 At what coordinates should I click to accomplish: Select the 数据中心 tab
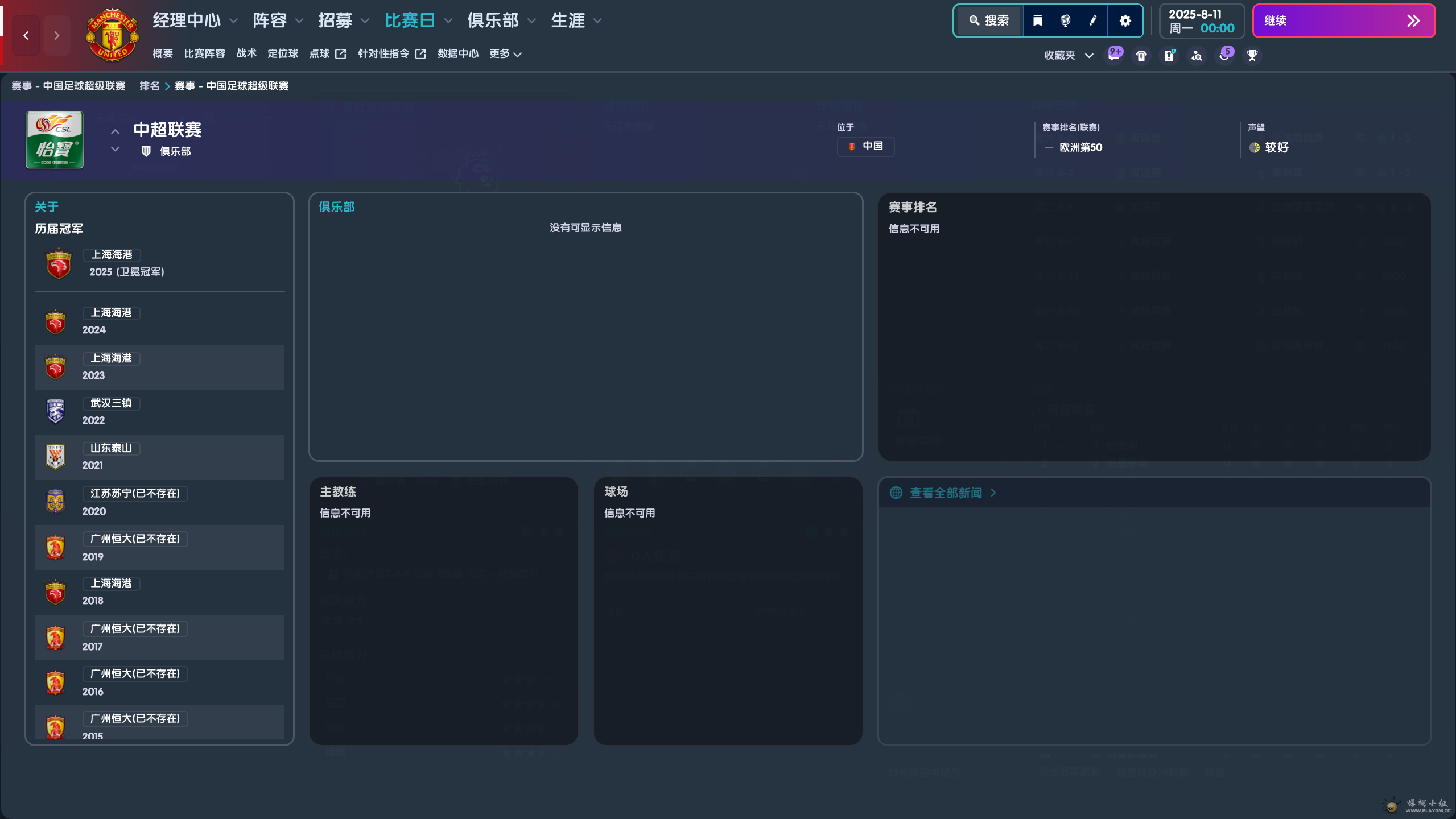[458, 53]
